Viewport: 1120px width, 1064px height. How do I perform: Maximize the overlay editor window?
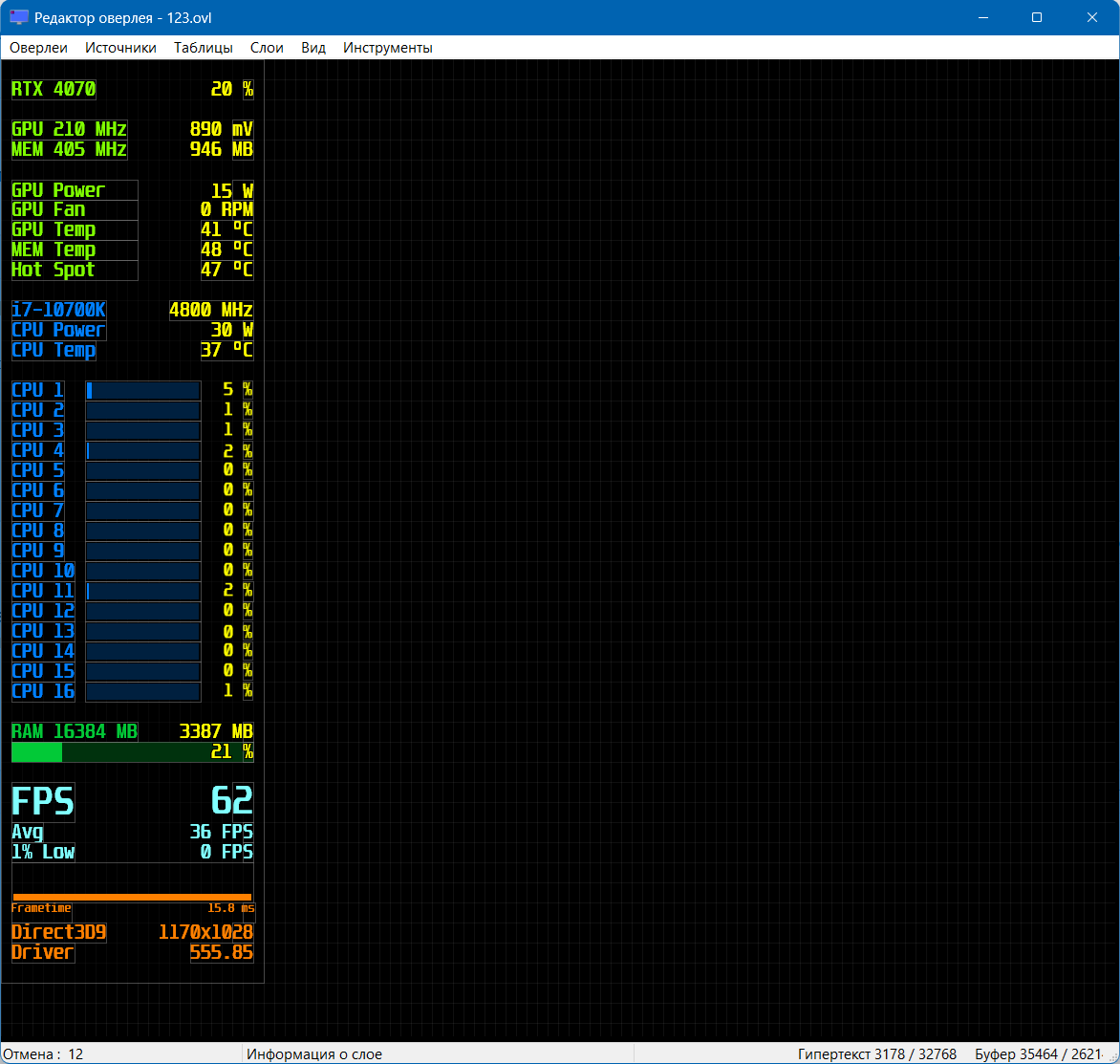pos(1037,17)
